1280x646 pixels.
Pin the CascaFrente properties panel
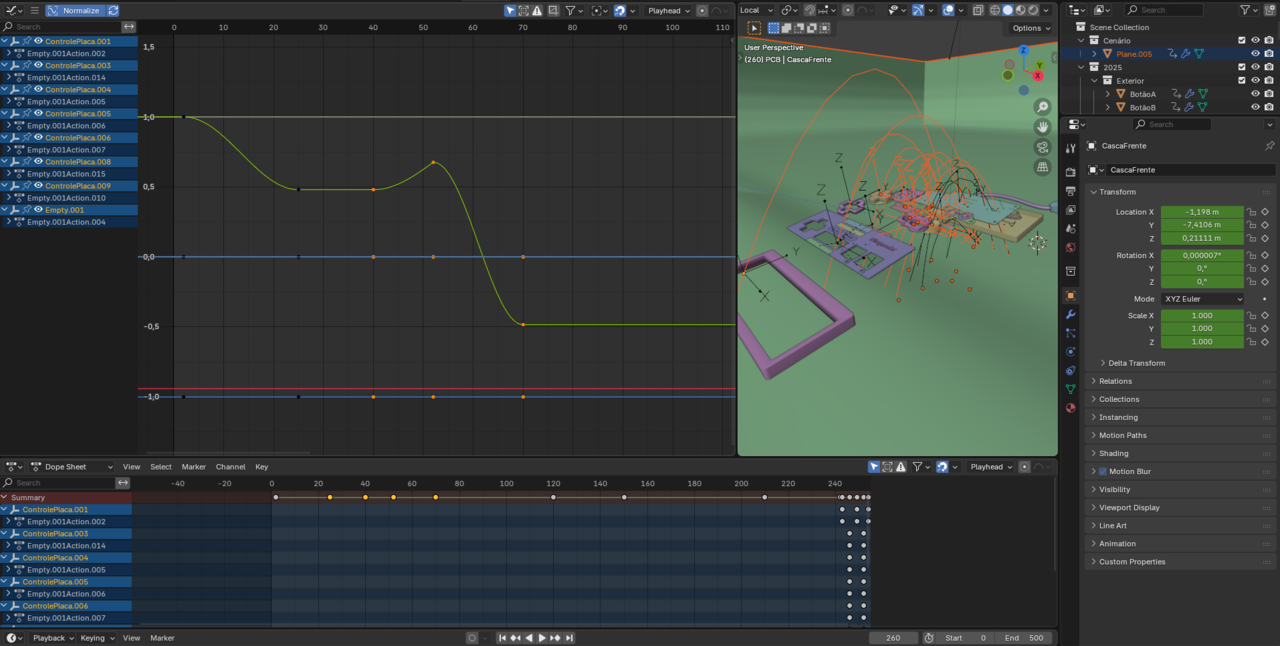point(1269,146)
